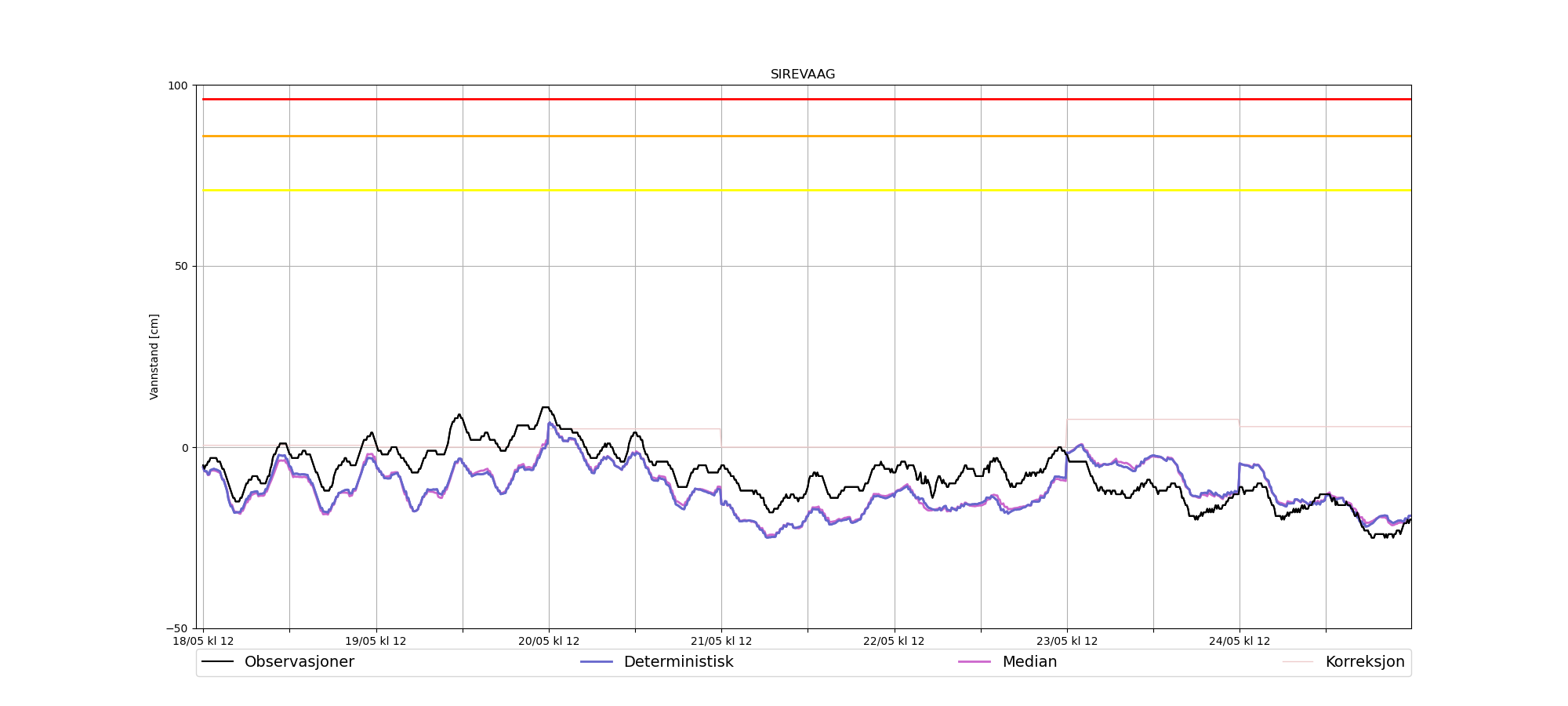Click the 23/05 kl 12 axis label
The height and width of the screenshot is (706, 1568).
(1067, 641)
